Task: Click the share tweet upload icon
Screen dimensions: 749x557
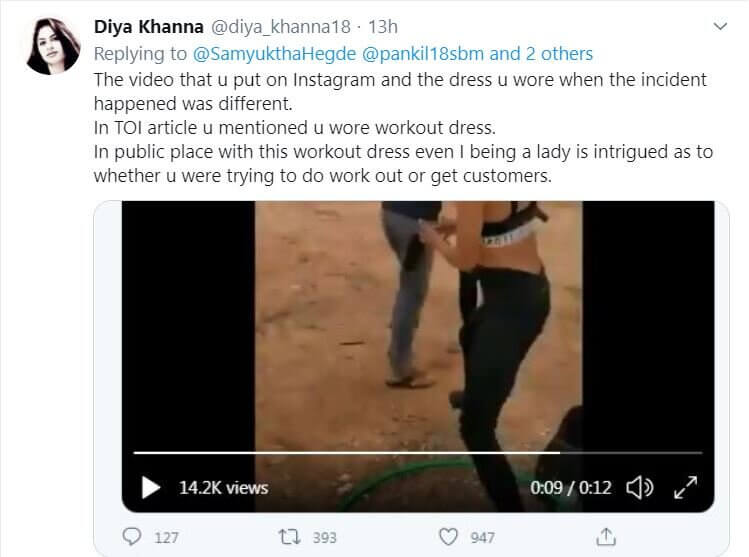Action: tap(605, 537)
